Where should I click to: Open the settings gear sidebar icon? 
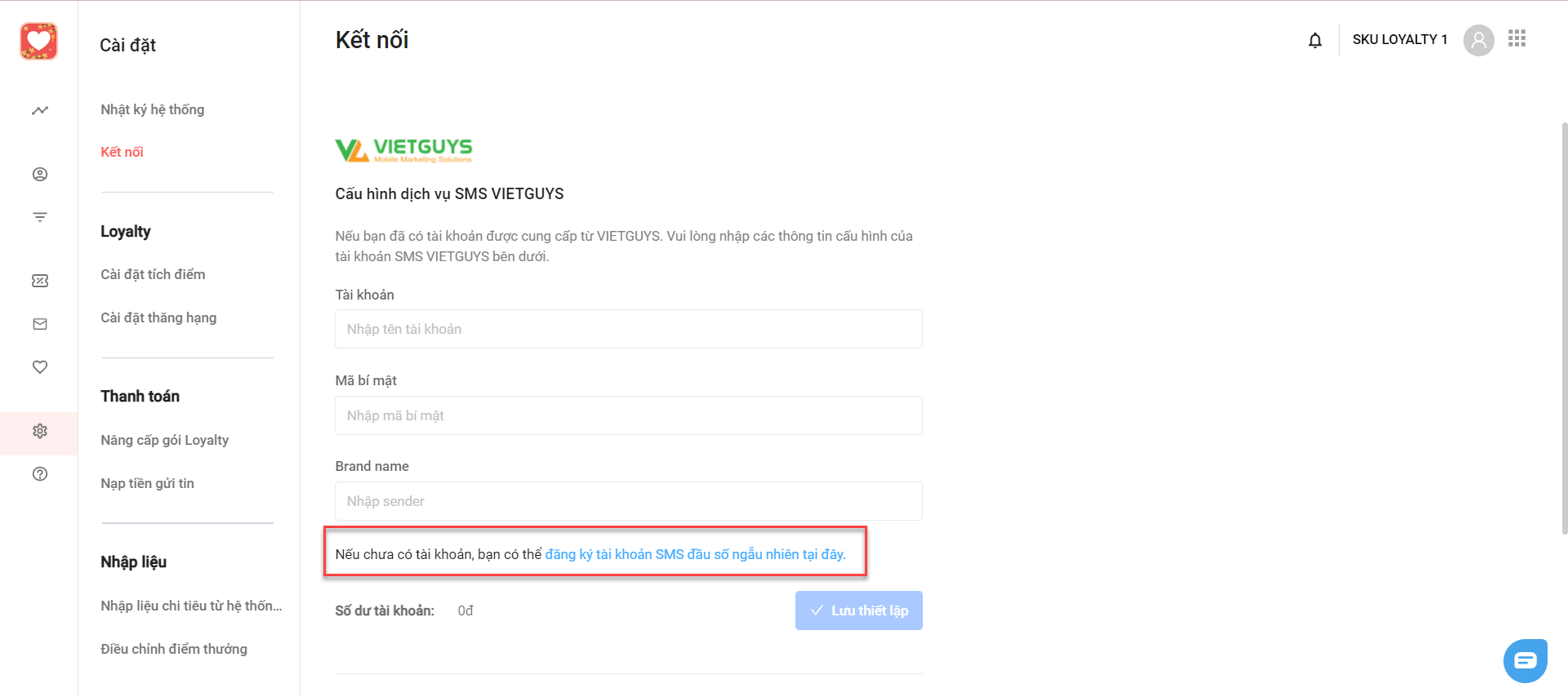39,431
